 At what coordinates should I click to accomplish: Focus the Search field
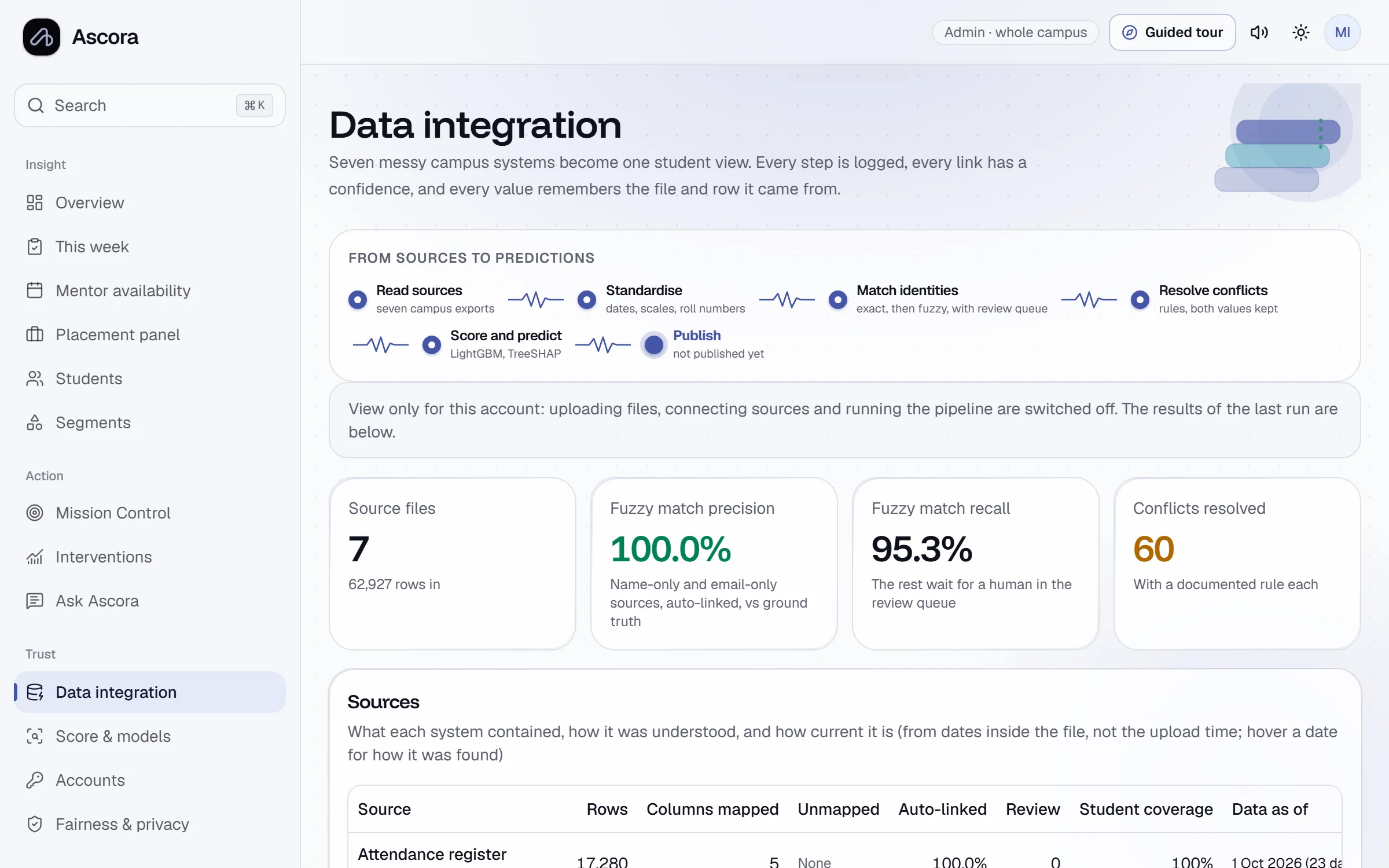click(x=150, y=105)
